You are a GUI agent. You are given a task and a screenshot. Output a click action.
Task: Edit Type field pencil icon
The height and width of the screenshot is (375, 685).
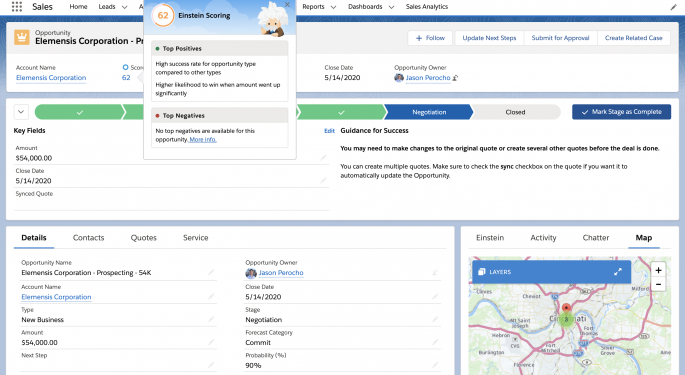tap(211, 319)
